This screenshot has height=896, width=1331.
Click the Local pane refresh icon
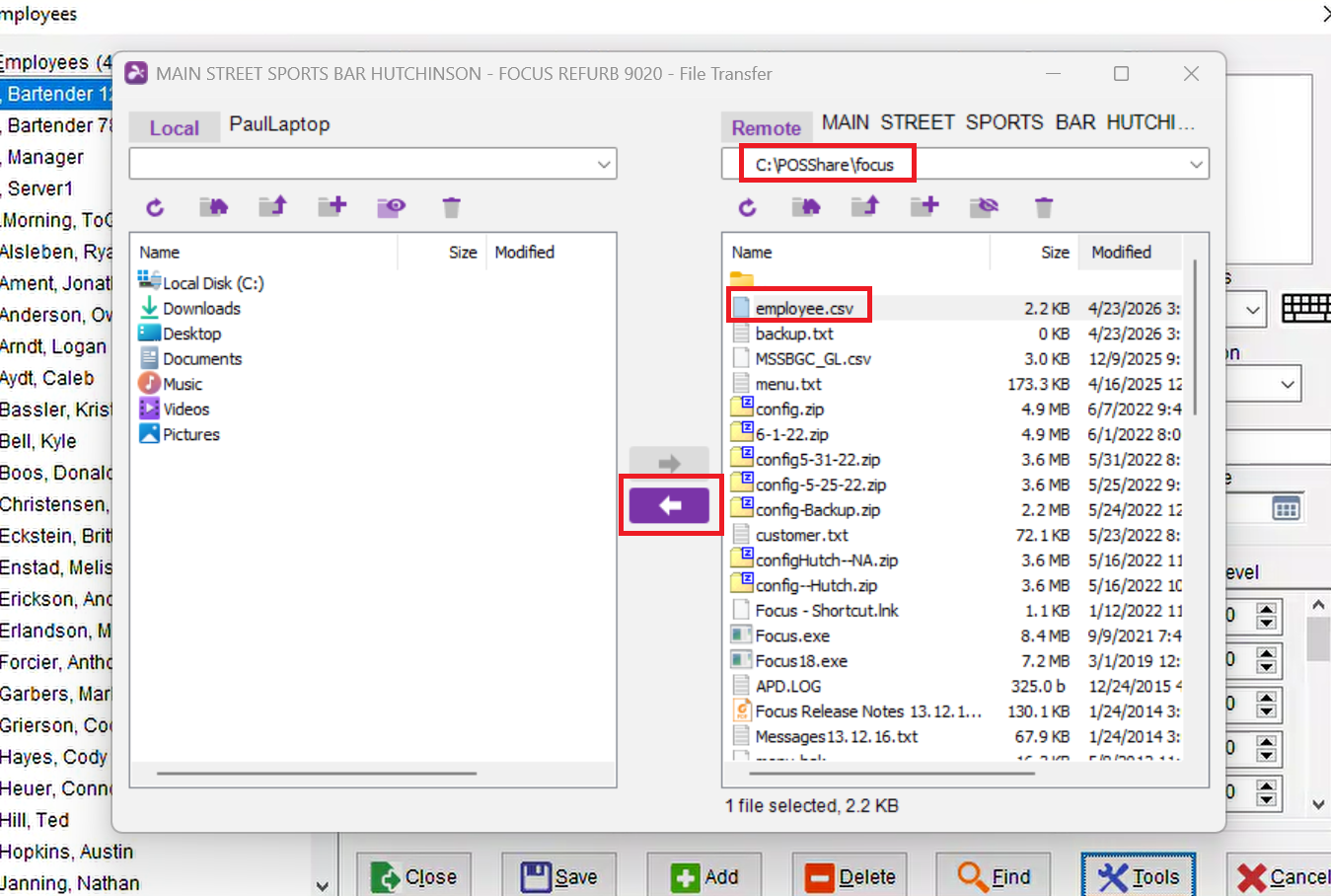[x=155, y=207]
